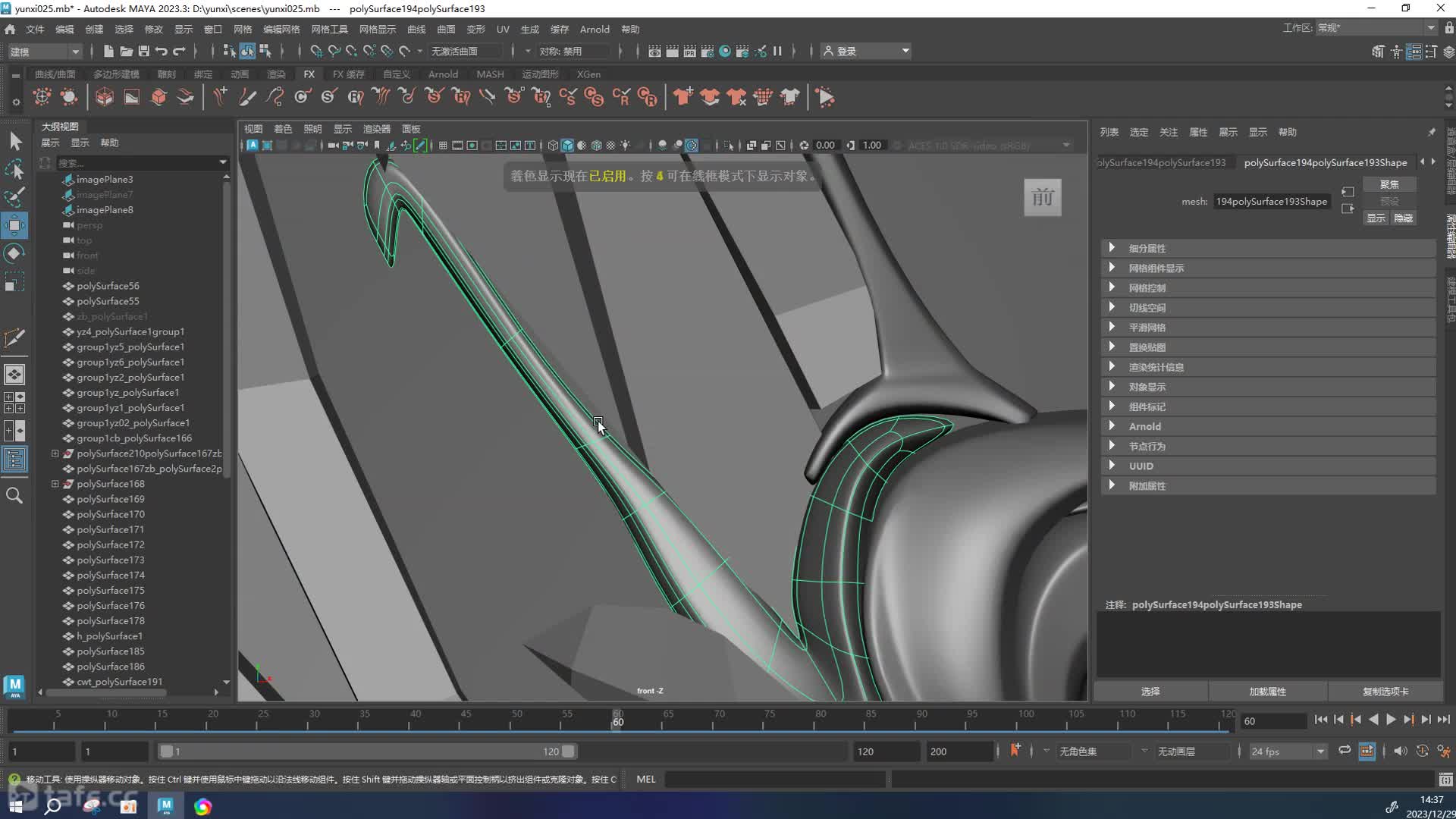Open the 建模 menu set dropdown

coord(44,52)
